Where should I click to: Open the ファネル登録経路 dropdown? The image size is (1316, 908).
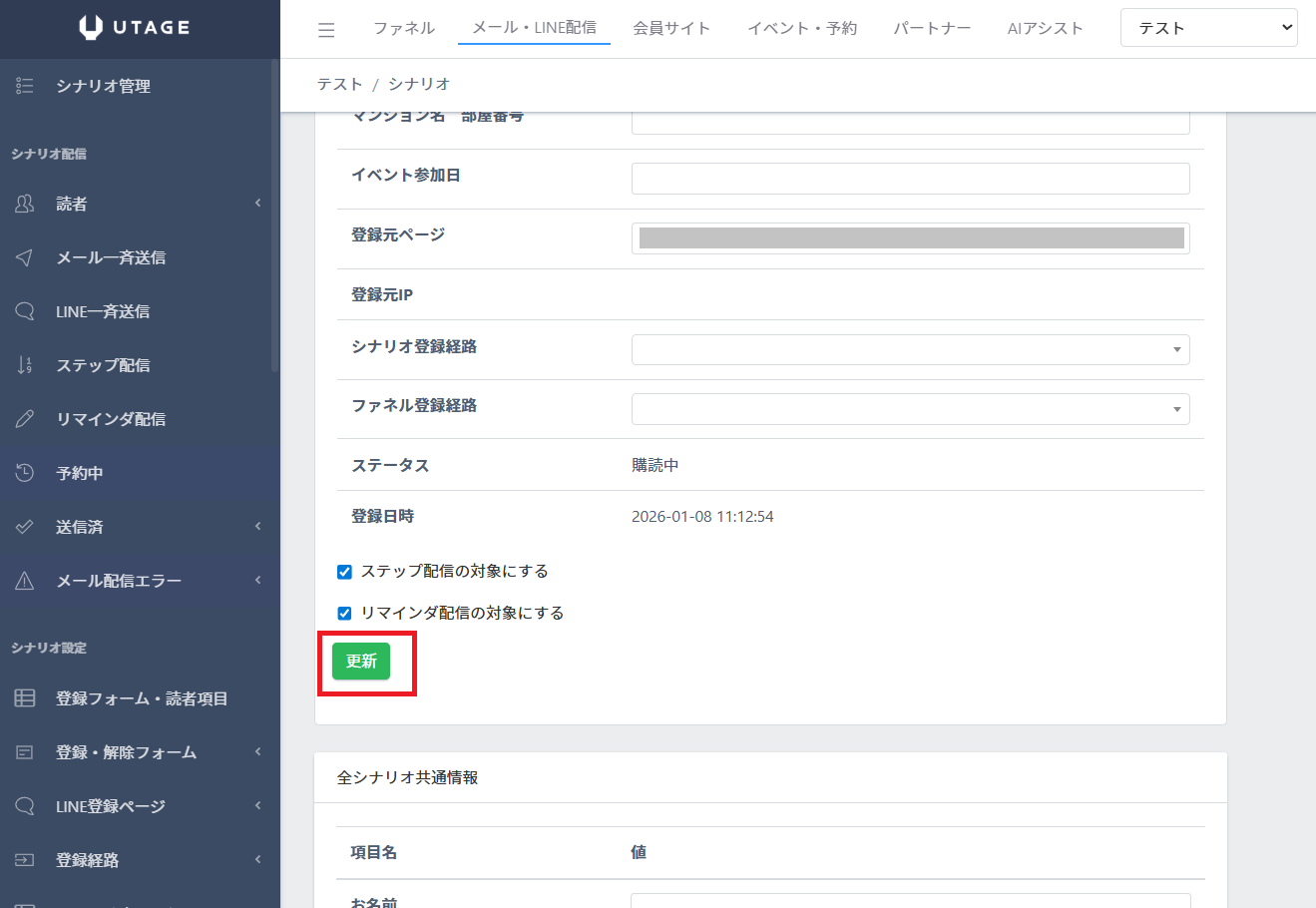pos(910,409)
